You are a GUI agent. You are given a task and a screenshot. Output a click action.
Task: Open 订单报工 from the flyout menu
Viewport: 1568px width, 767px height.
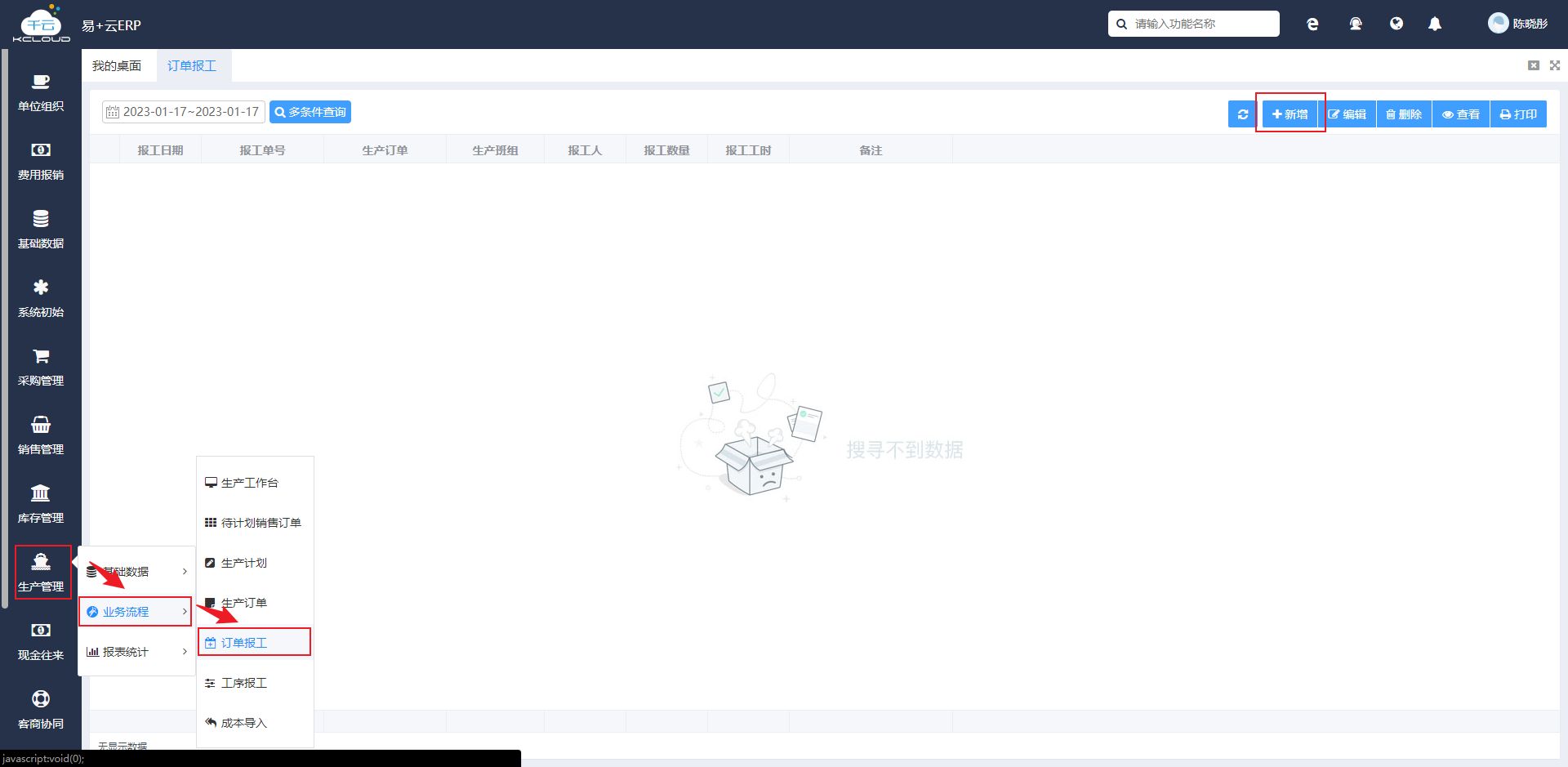255,642
